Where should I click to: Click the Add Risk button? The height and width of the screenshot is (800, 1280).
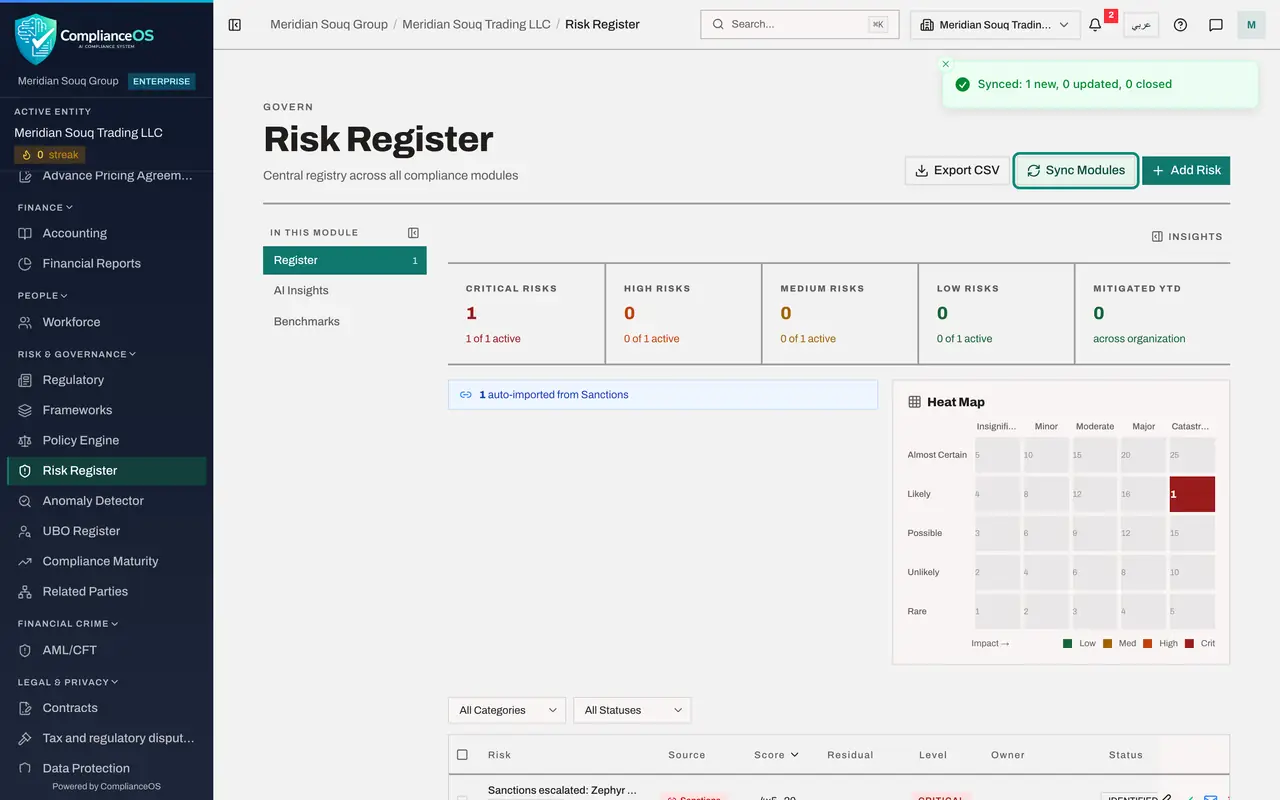pos(1186,170)
